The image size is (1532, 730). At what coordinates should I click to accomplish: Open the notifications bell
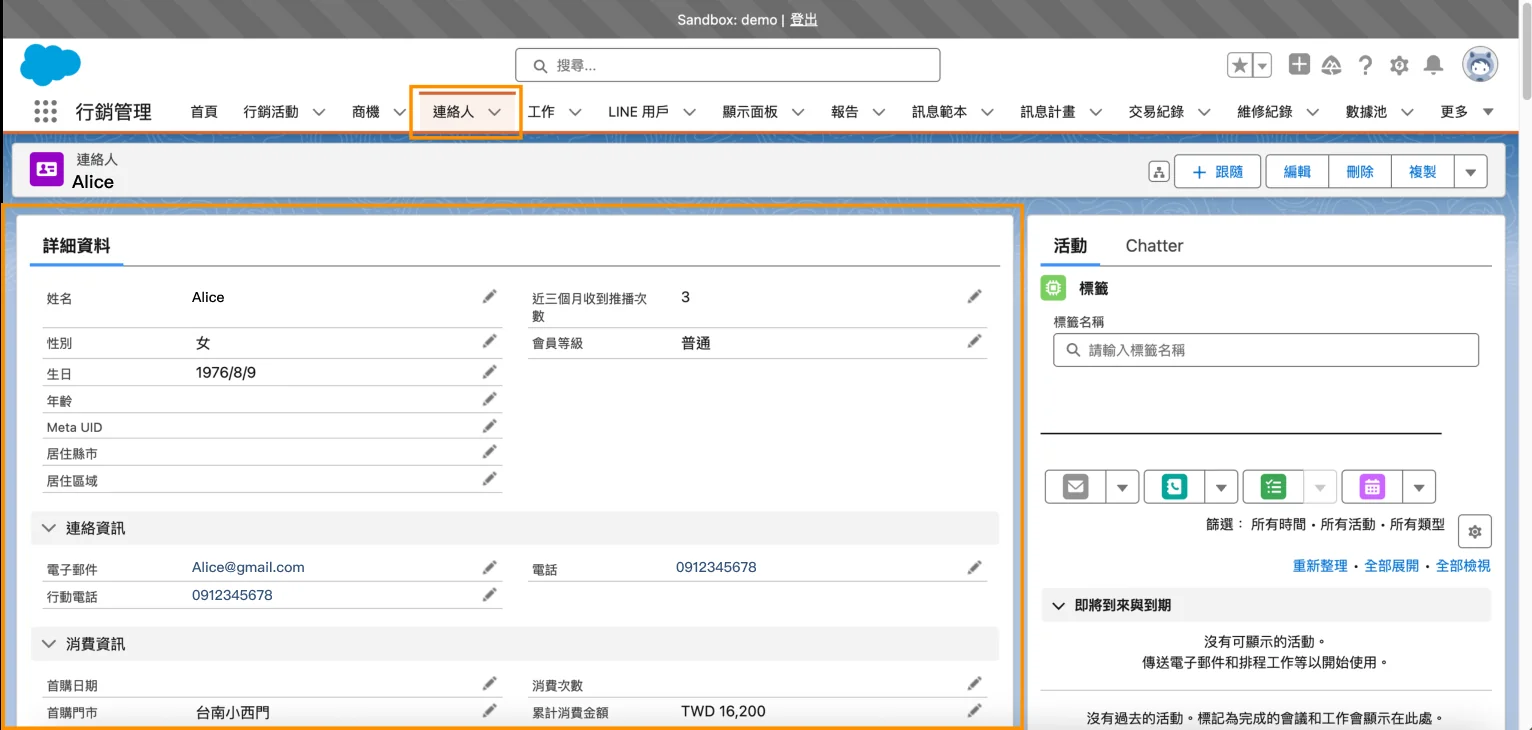click(1433, 65)
